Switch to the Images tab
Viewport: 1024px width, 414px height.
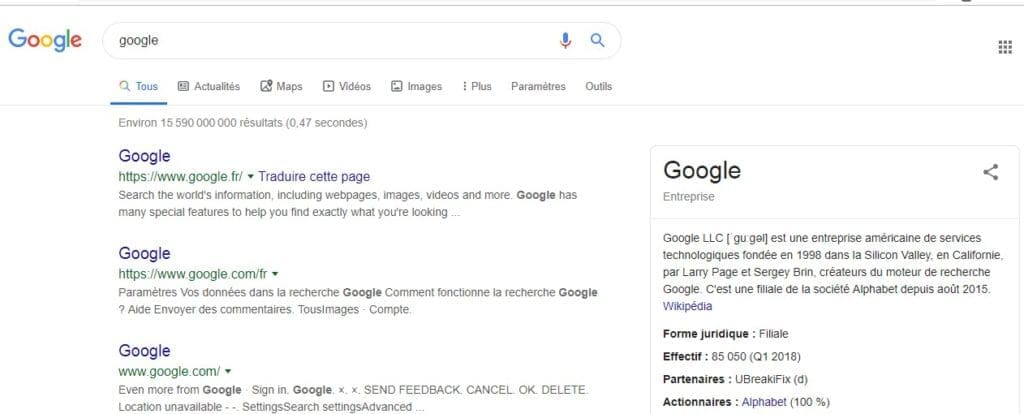coord(417,86)
